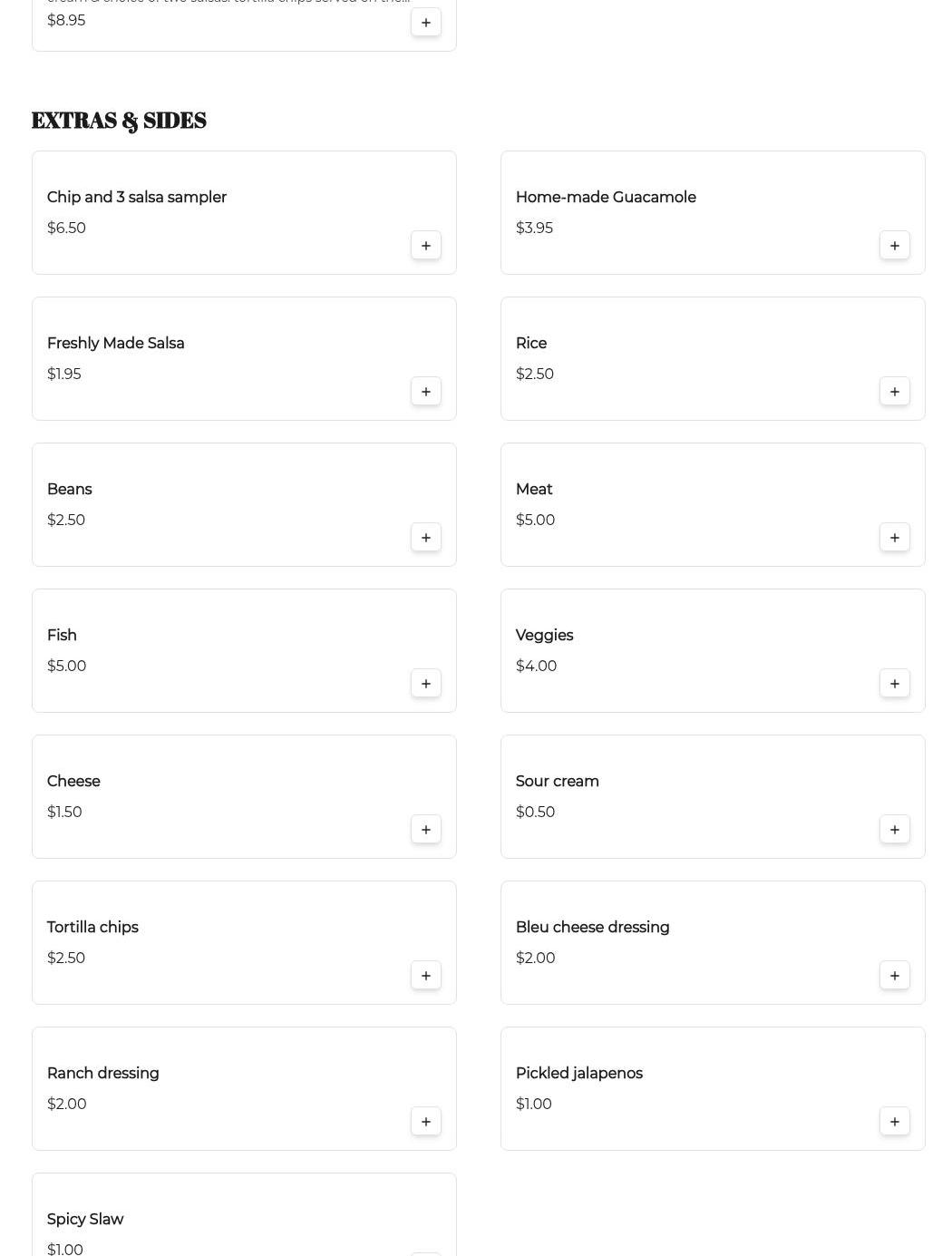Add Bleu cheese dressing via plus icon
Image resolution: width=952 pixels, height=1256 pixels.
click(x=895, y=976)
